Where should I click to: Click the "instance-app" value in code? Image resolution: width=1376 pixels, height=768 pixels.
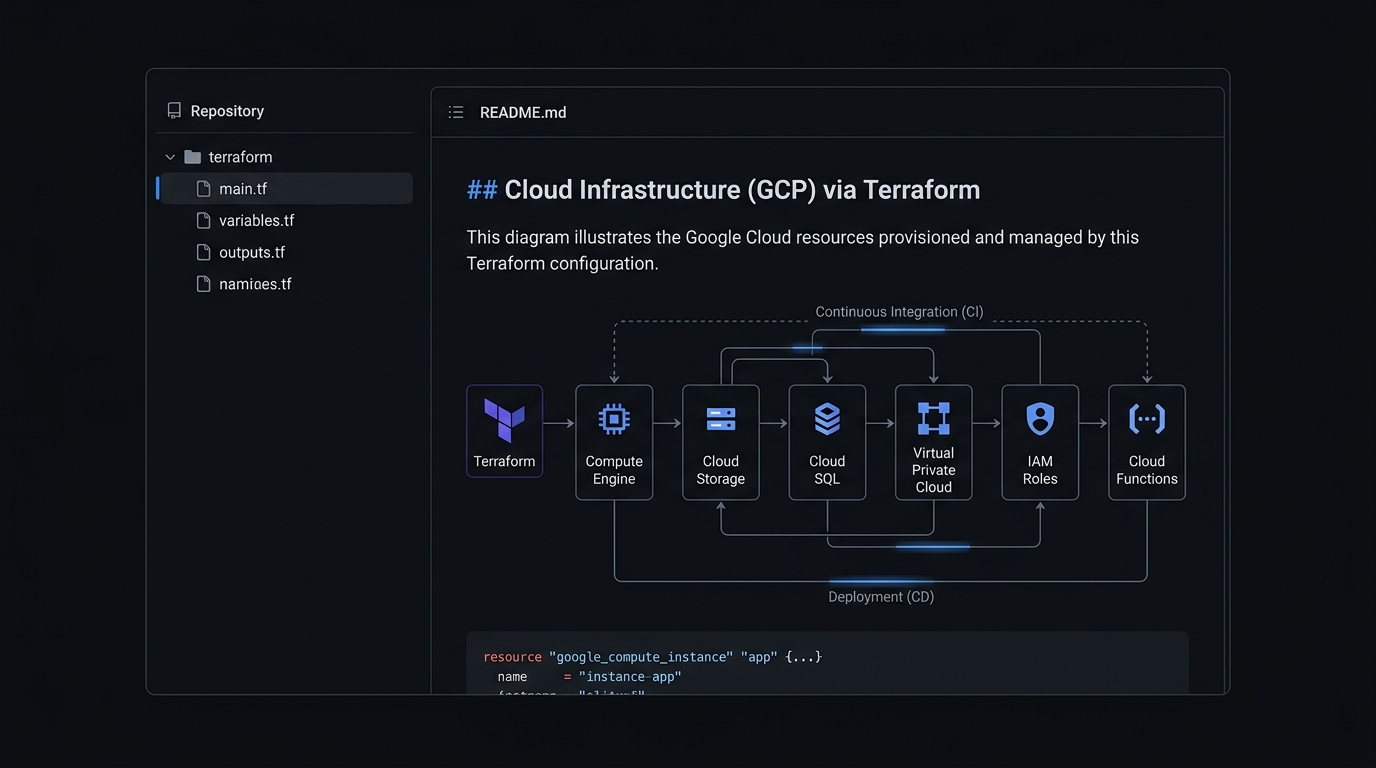(x=629, y=677)
